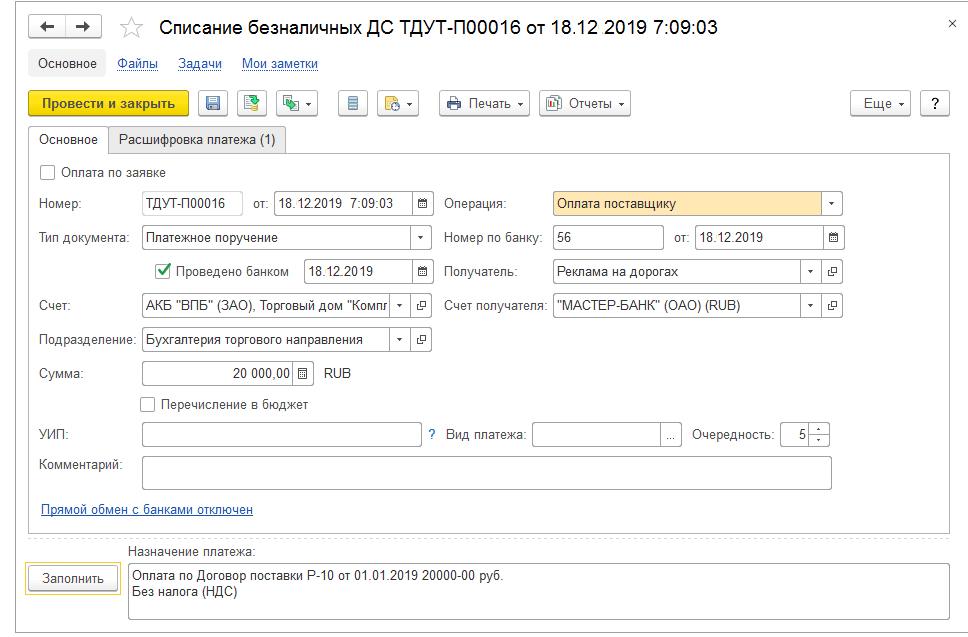Open calculator icon in Сумма field
Image resolution: width=968 pixels, height=637 pixels.
coord(303,374)
